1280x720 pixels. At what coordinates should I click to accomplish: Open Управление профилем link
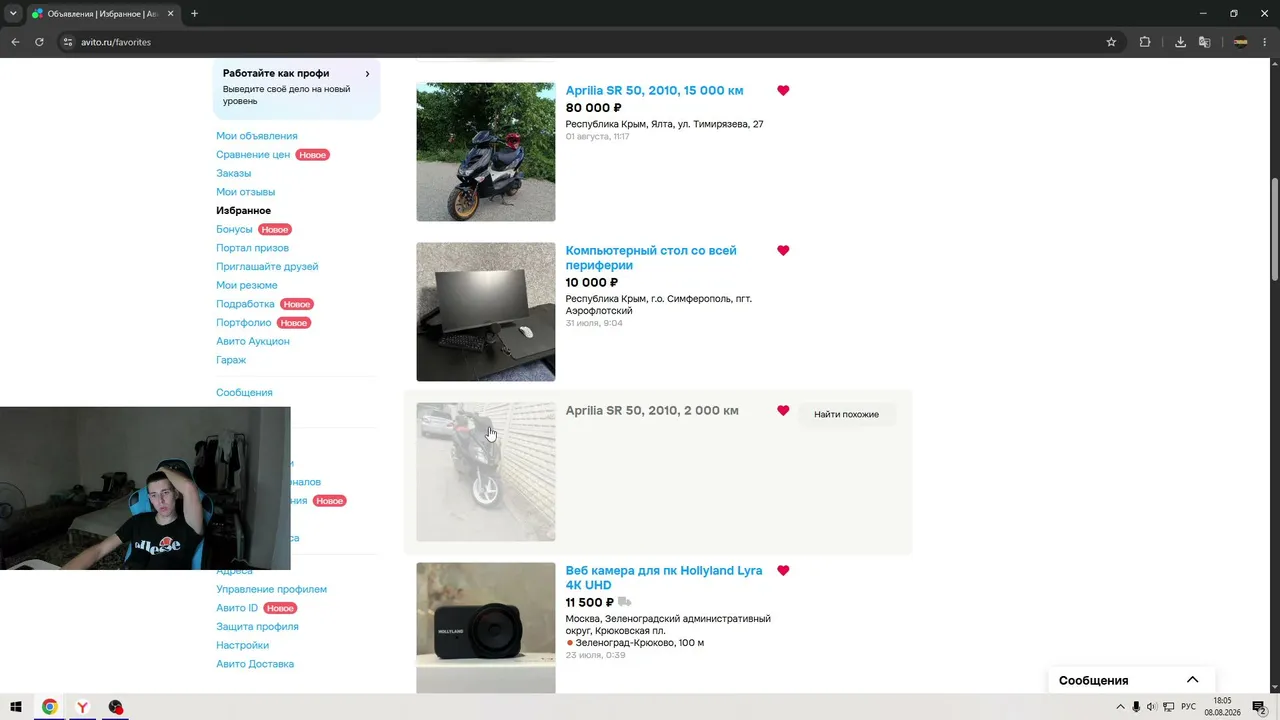pos(272,589)
